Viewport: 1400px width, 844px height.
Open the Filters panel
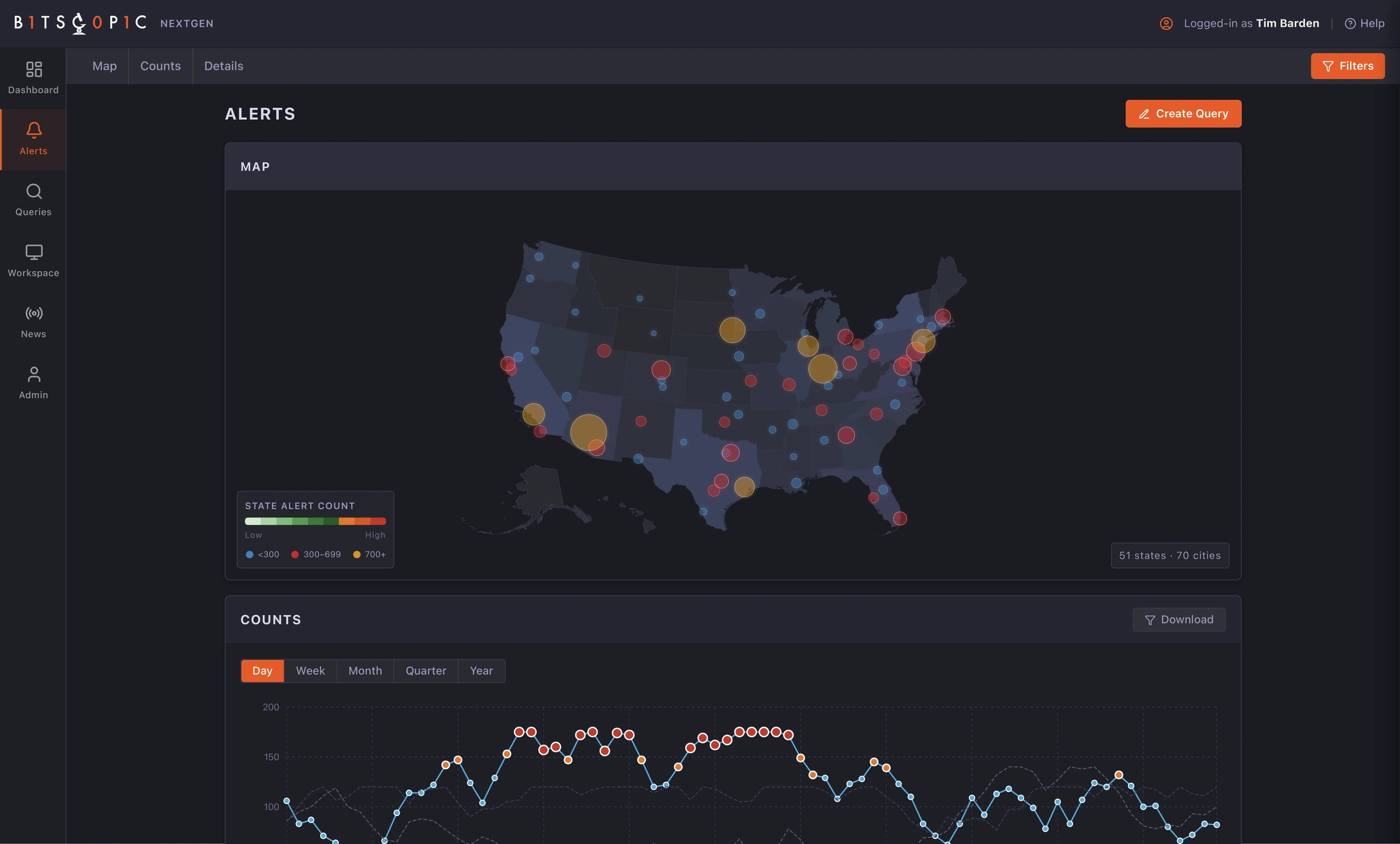(x=1347, y=66)
